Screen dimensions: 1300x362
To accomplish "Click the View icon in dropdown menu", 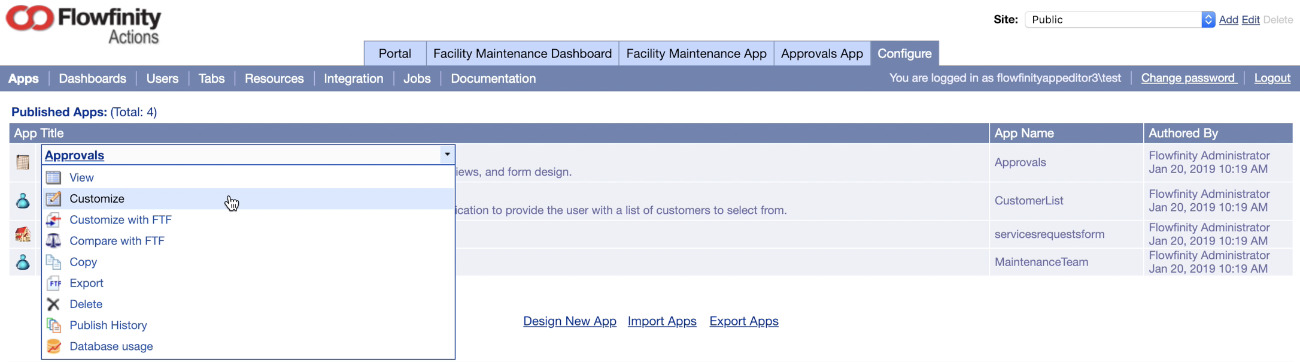I will click(x=54, y=178).
